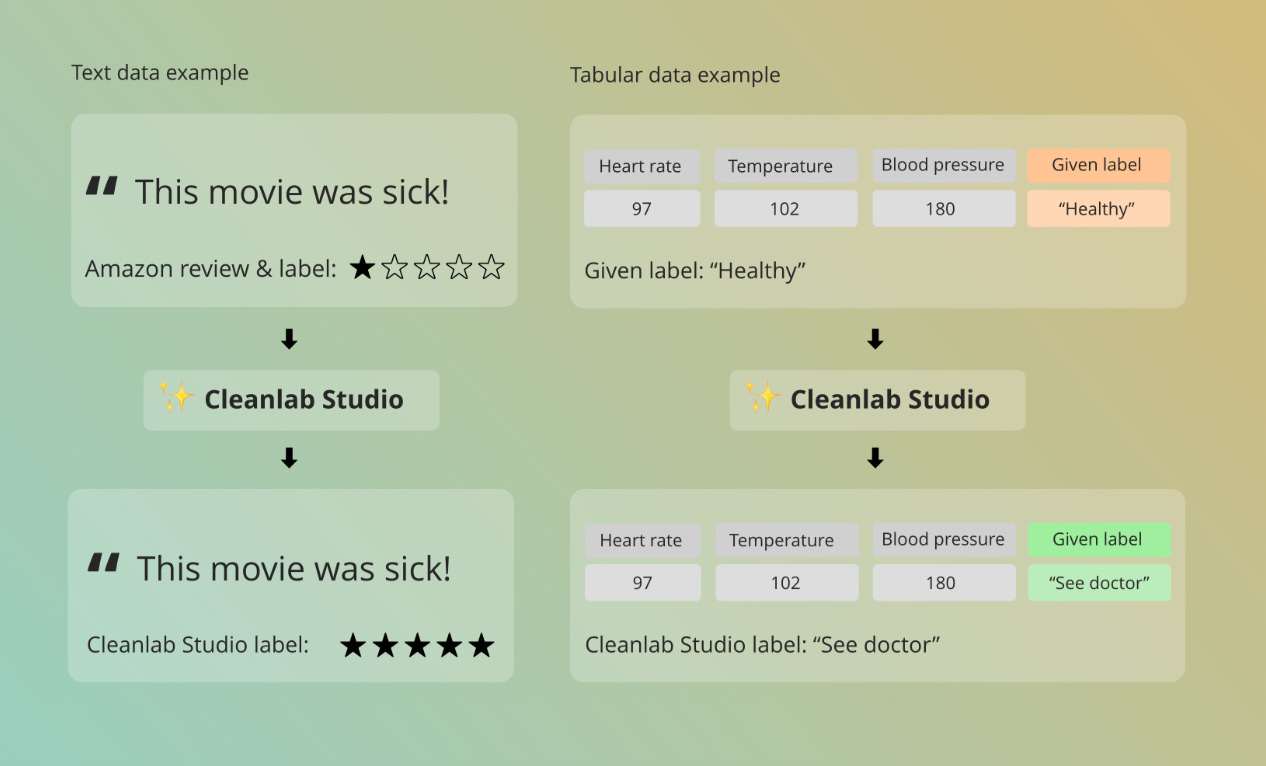This screenshot has height=766, width=1266.
Task: Click sparkles icon beside right Cleanlab Studio
Action: (x=763, y=398)
